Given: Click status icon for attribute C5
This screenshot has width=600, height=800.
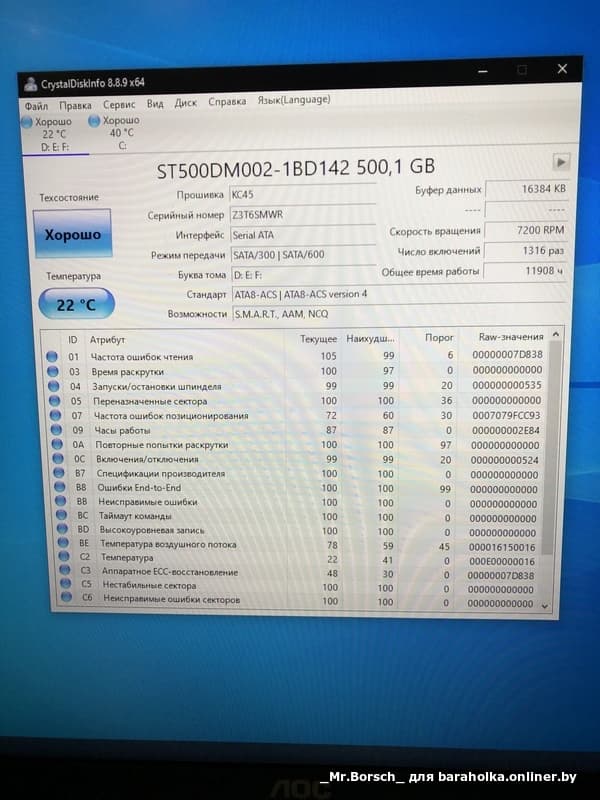Looking at the screenshot, I should click(x=66, y=585).
